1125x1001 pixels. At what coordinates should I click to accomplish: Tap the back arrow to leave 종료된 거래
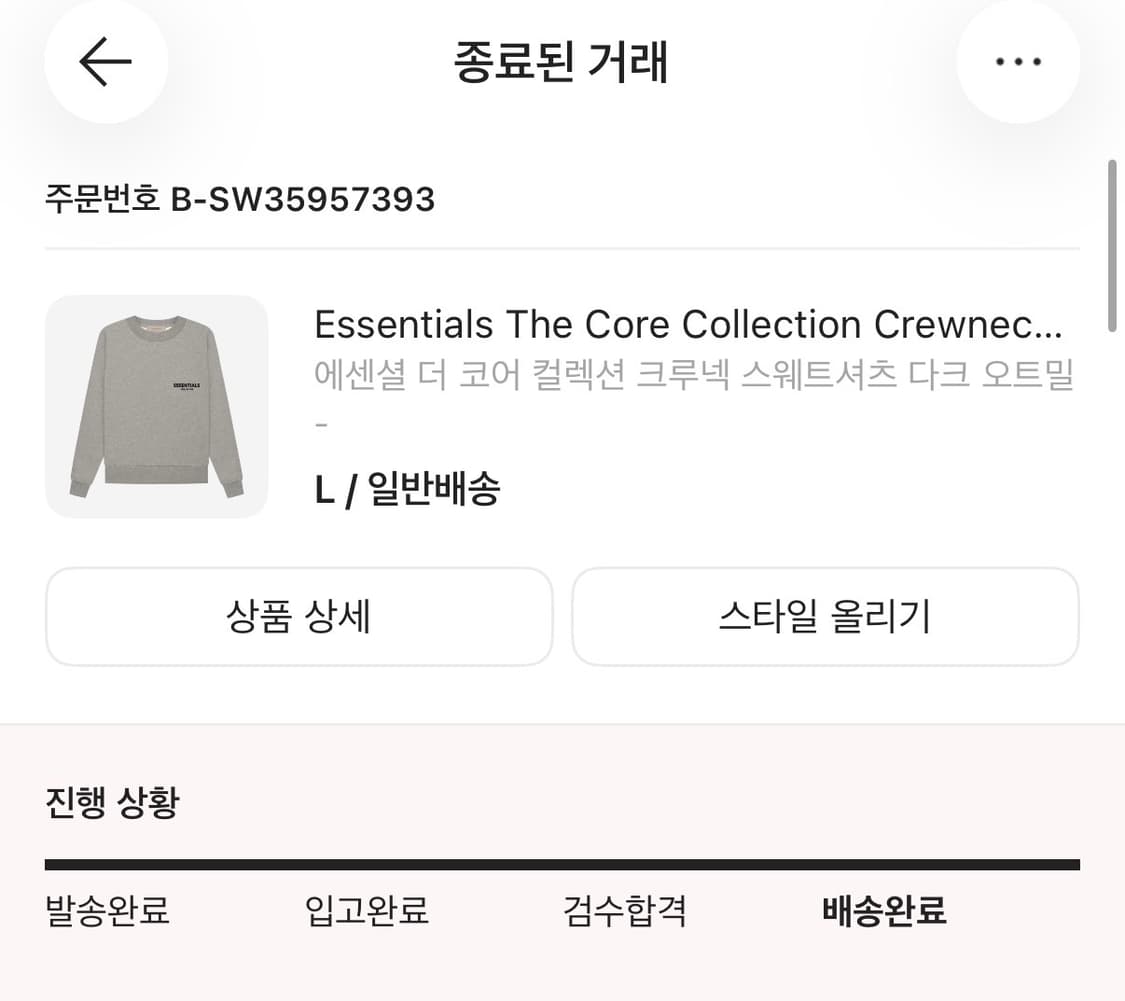[x=104, y=62]
